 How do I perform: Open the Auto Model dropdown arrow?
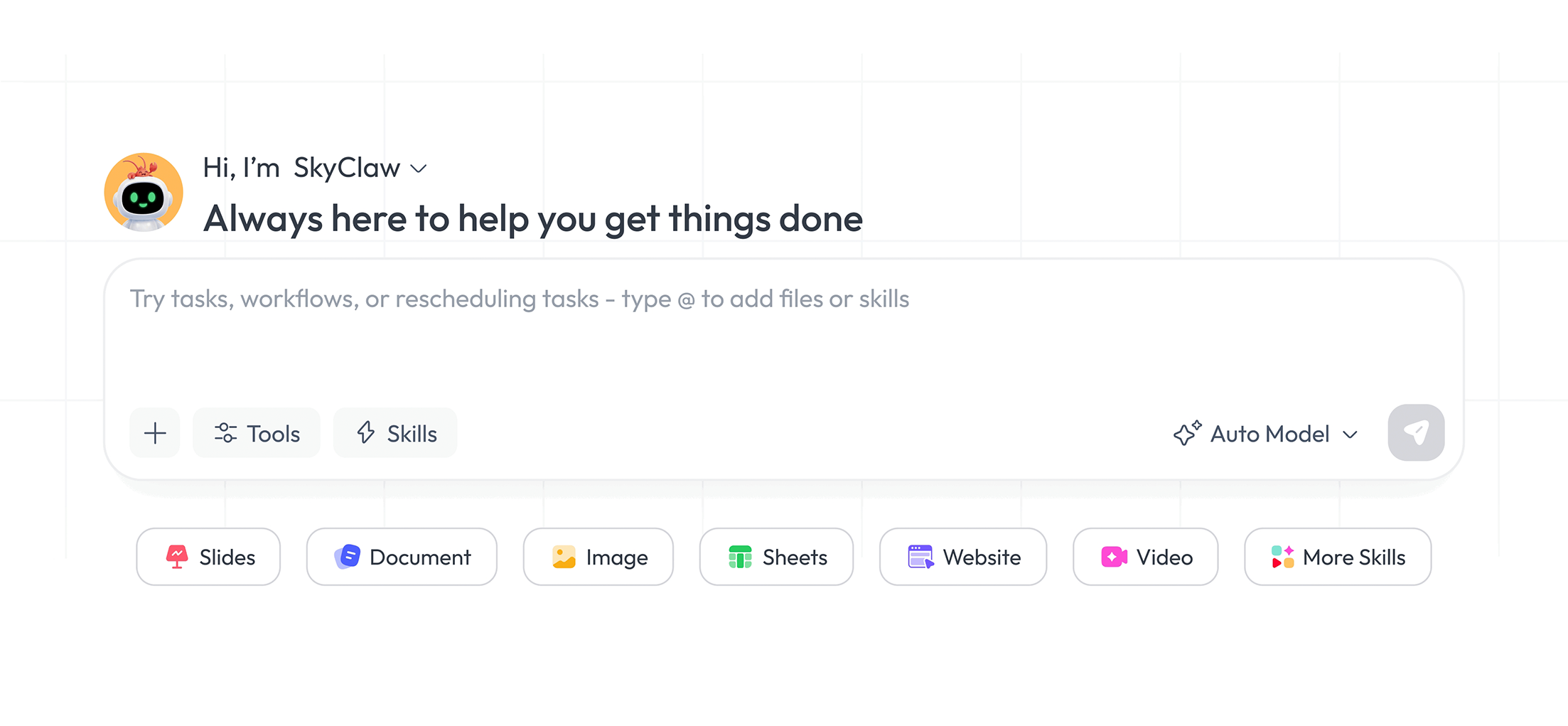click(x=1350, y=434)
